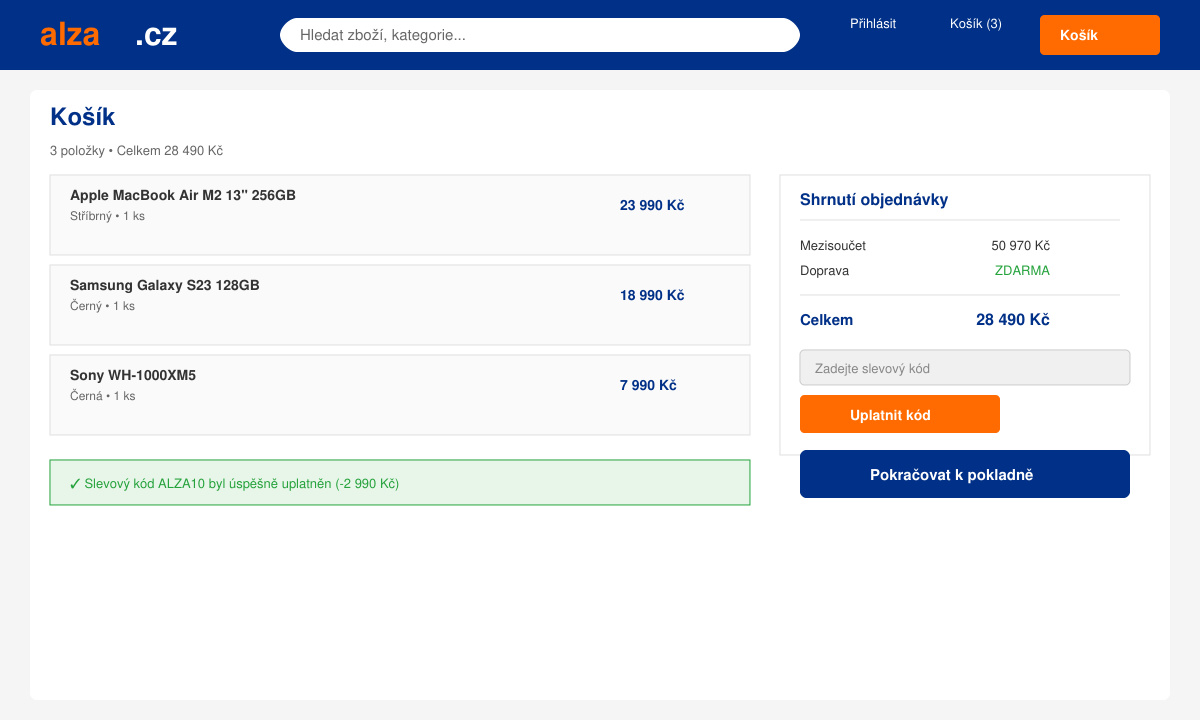Proceed with Pokračovat k pokladně button
The height and width of the screenshot is (720, 1200).
point(965,474)
